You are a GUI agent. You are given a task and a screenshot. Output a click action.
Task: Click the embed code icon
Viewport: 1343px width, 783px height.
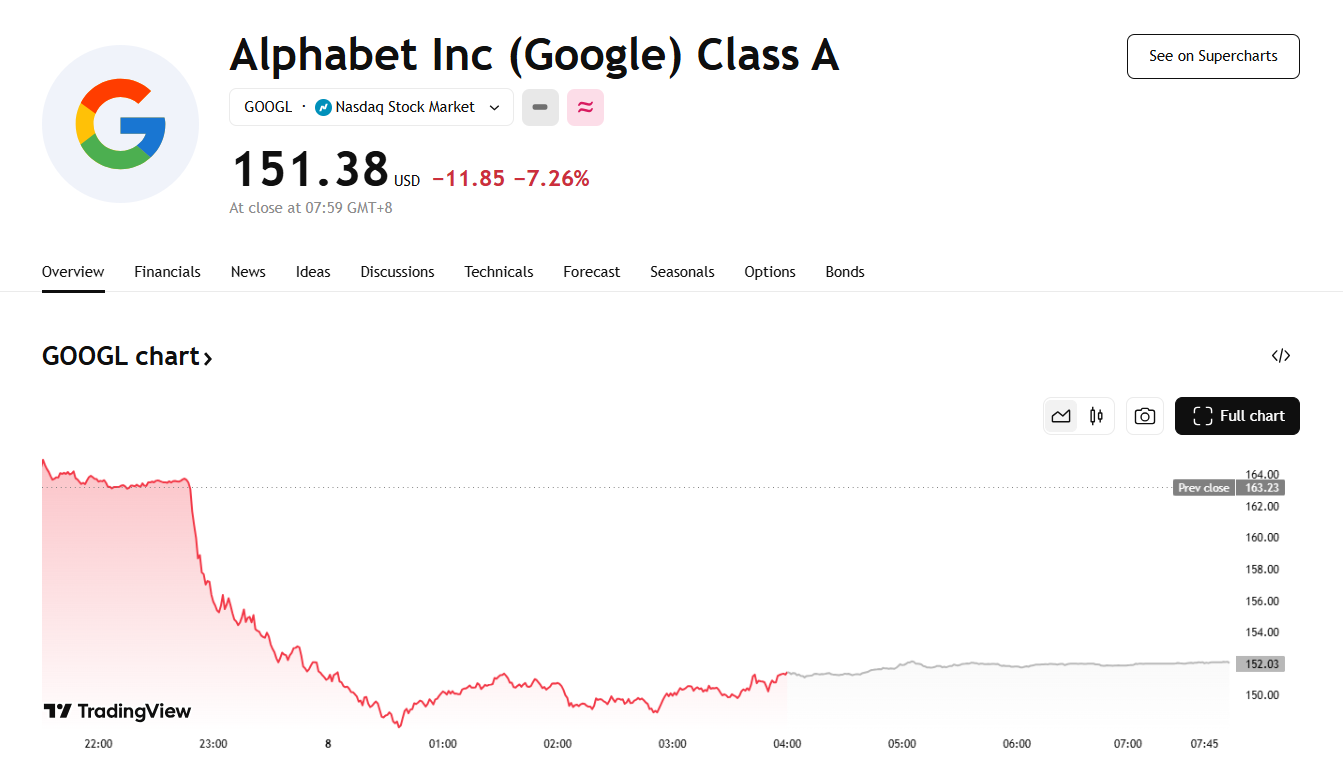click(1281, 356)
